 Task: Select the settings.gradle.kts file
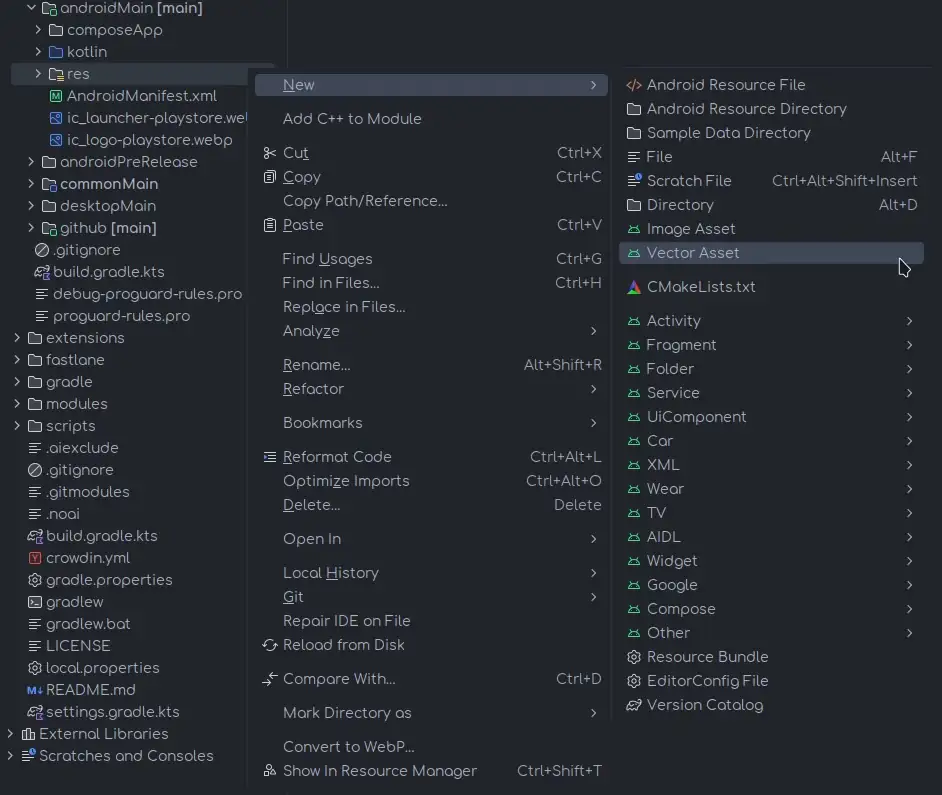point(112,712)
